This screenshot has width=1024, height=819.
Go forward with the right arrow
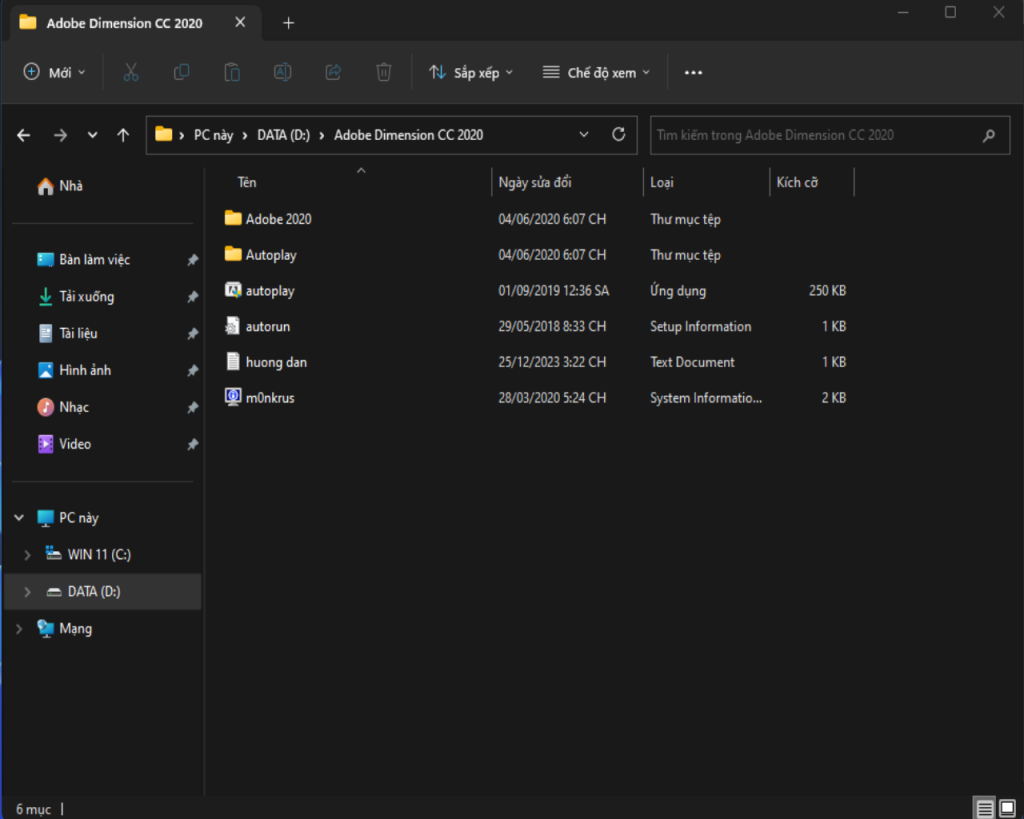pos(60,135)
